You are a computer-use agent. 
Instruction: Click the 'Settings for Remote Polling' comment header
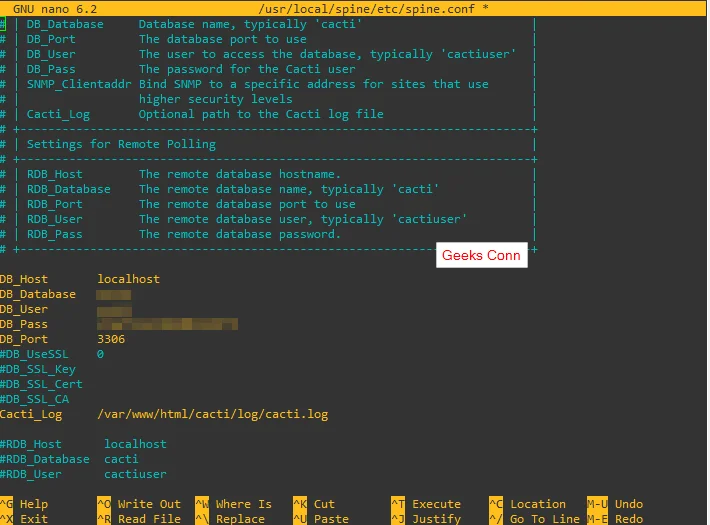tap(121, 144)
